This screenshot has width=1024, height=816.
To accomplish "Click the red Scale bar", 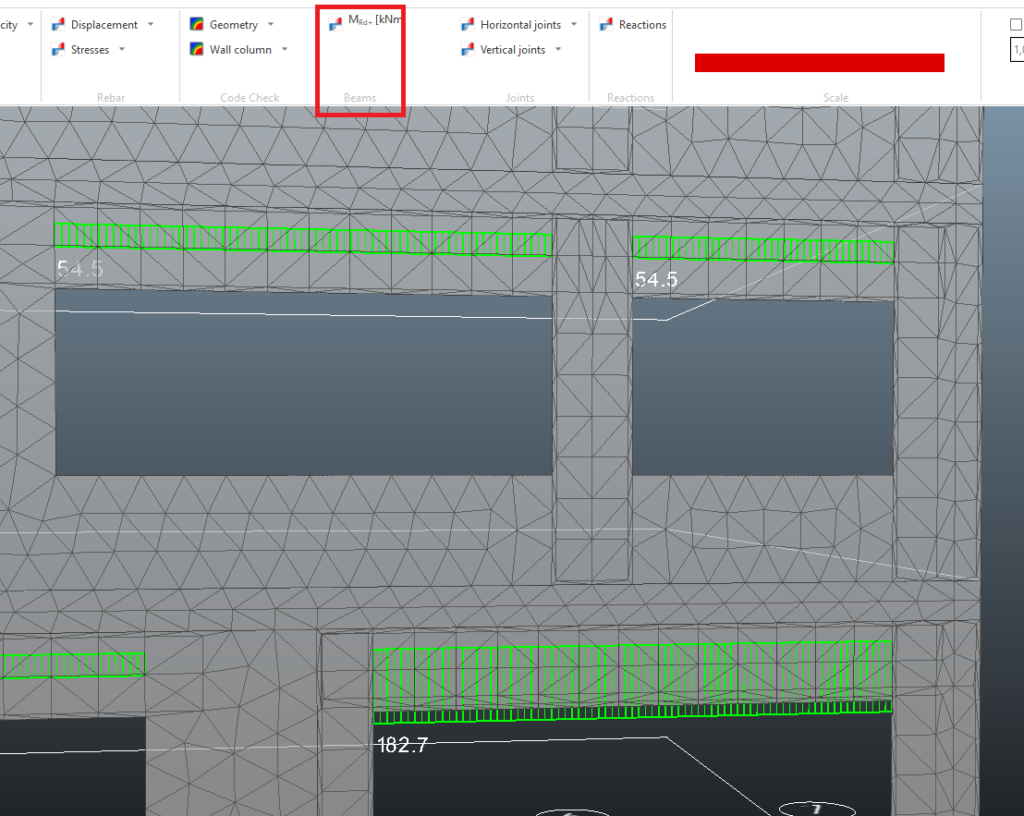I will (819, 63).
